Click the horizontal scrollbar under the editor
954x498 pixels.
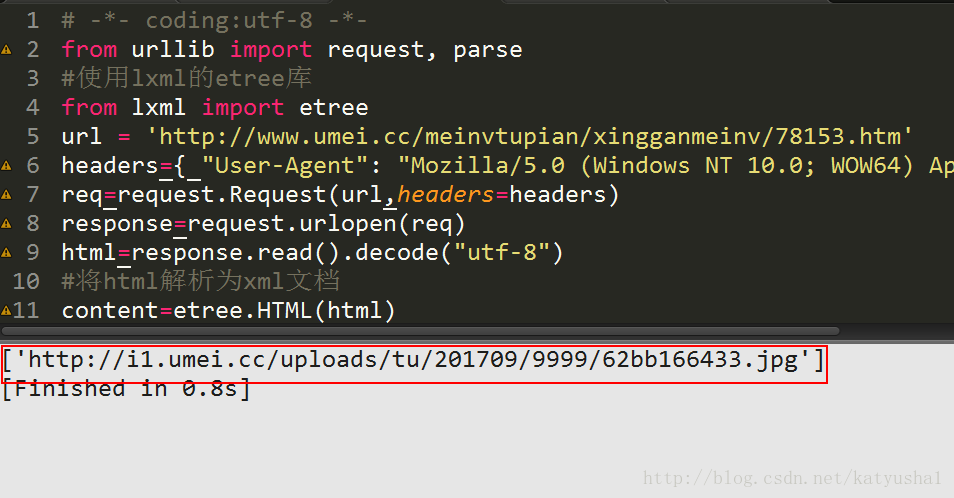coord(420,331)
